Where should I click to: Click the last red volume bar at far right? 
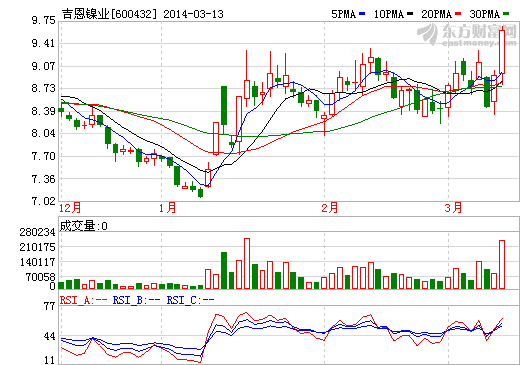tap(502, 264)
